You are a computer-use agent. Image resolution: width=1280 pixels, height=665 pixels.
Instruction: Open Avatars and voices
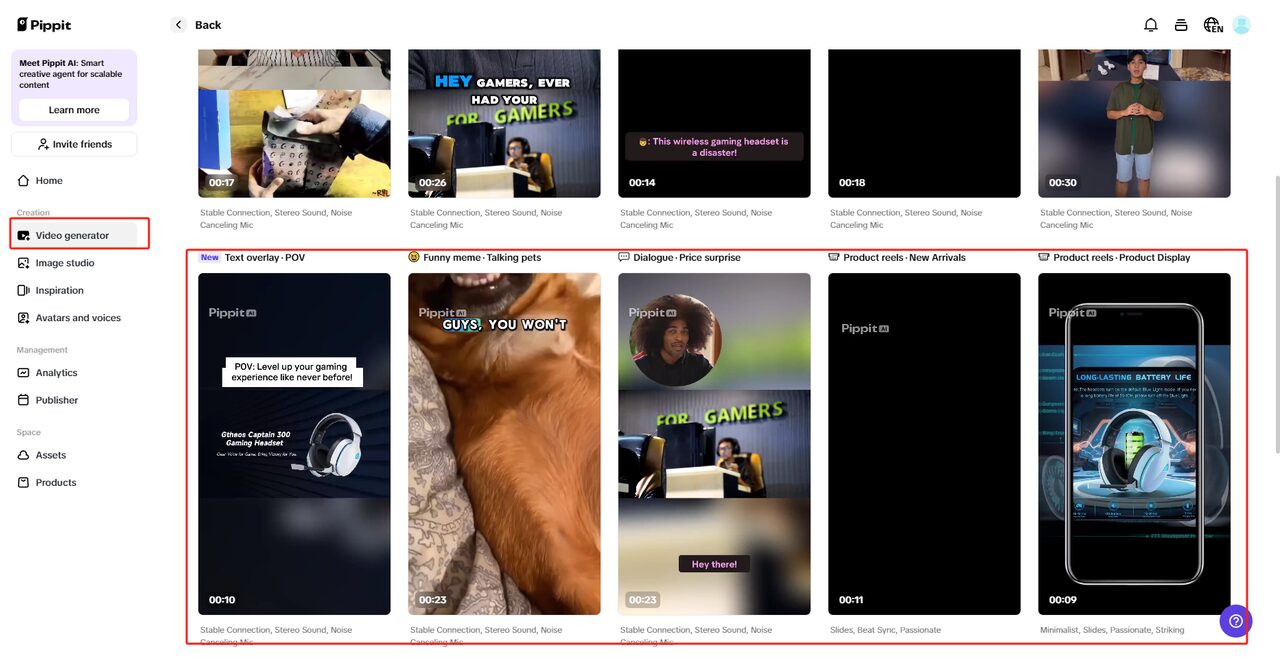tap(78, 318)
